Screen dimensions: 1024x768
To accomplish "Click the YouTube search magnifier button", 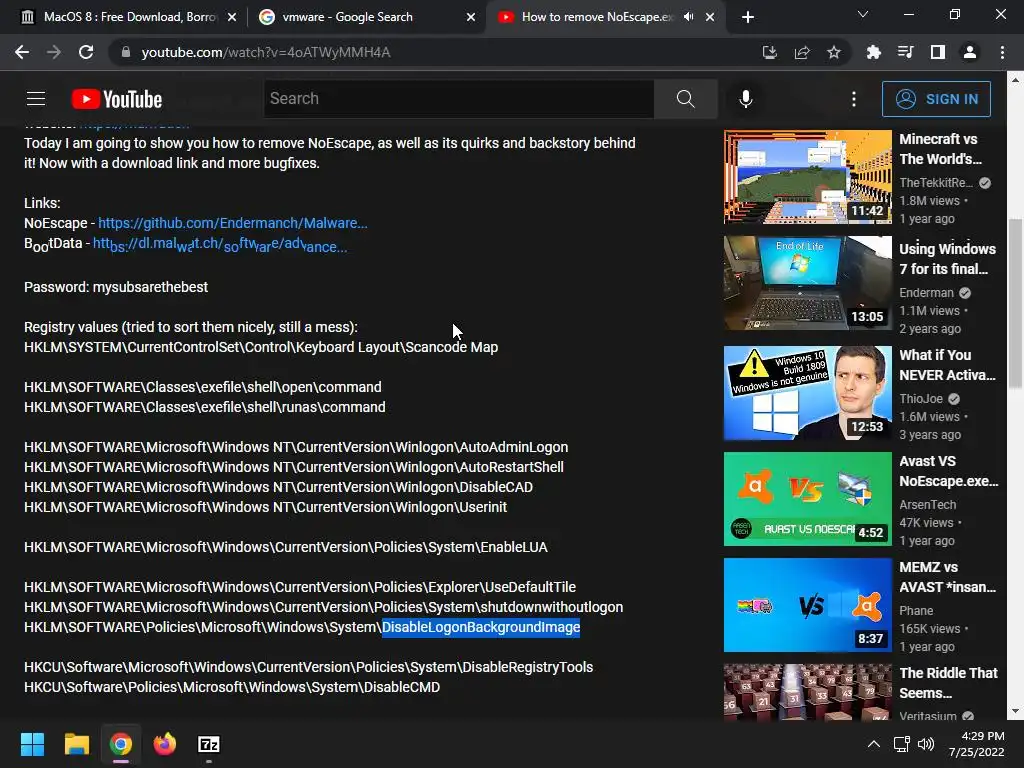I will tap(686, 99).
